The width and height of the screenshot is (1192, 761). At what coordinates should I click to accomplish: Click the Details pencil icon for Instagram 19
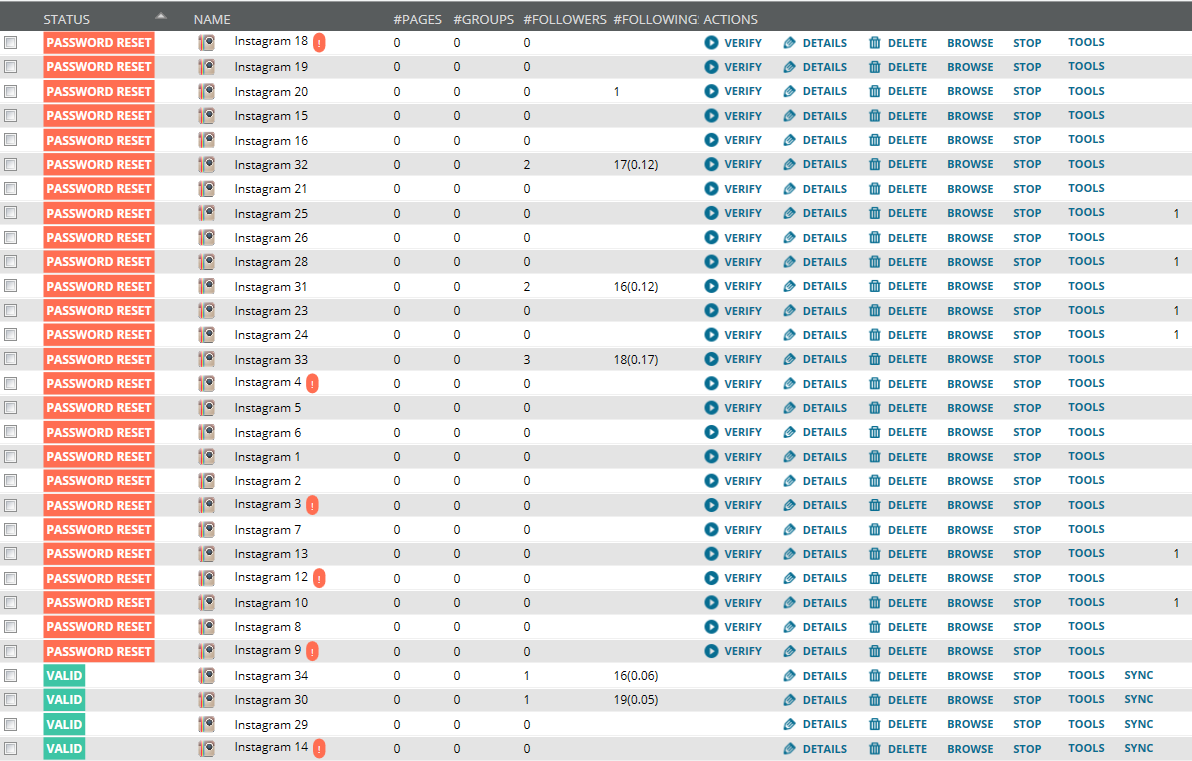click(x=790, y=67)
